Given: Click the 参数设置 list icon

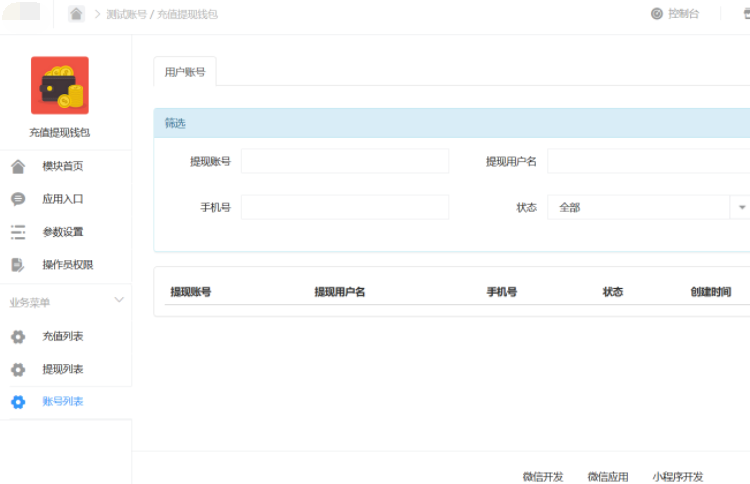Looking at the screenshot, I should point(18,232).
